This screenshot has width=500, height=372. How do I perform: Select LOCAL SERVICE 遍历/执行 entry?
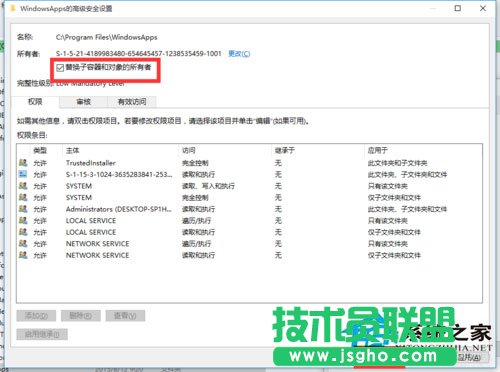coord(249,221)
